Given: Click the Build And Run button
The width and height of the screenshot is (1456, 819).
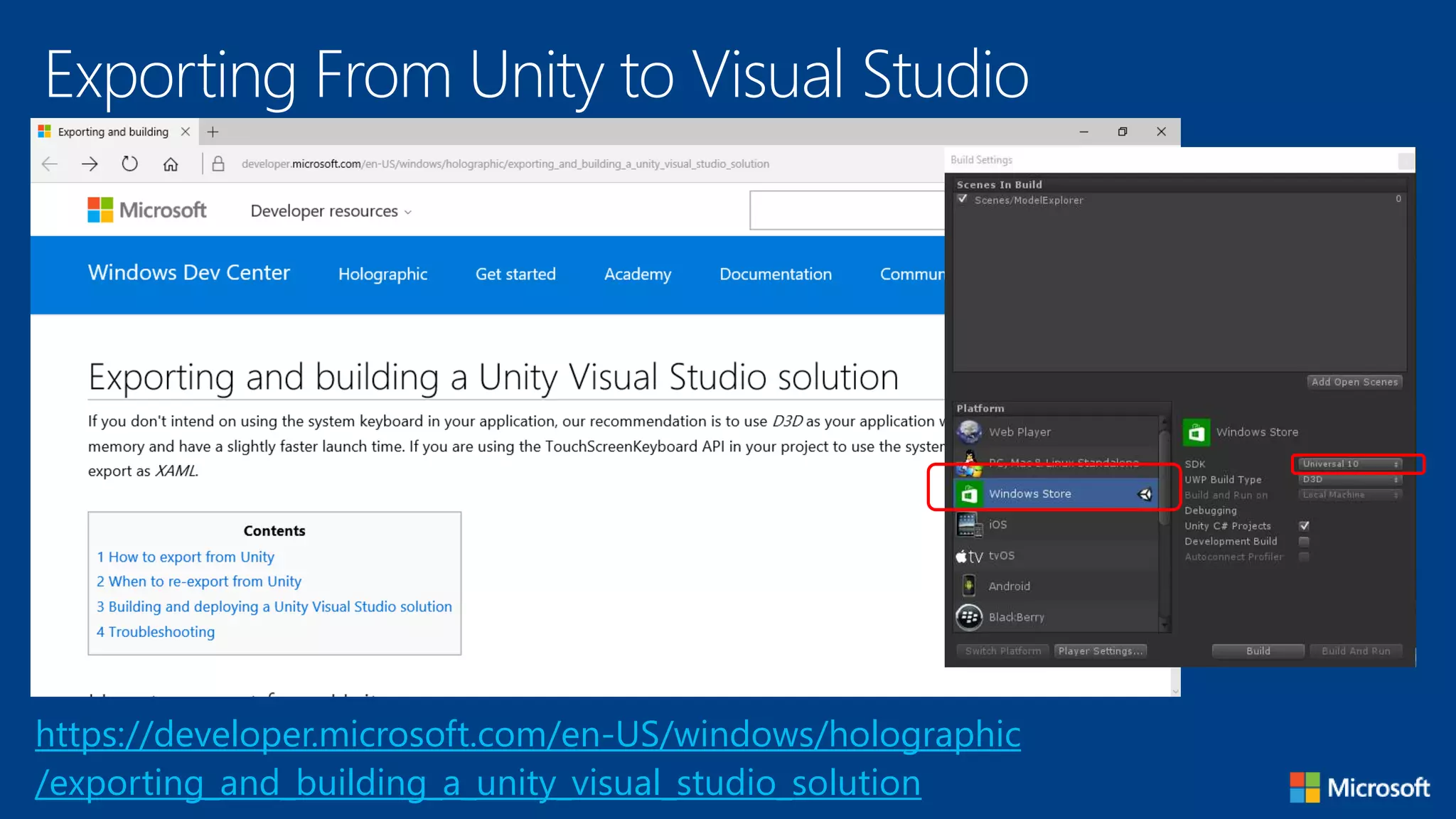Looking at the screenshot, I should [x=1356, y=651].
